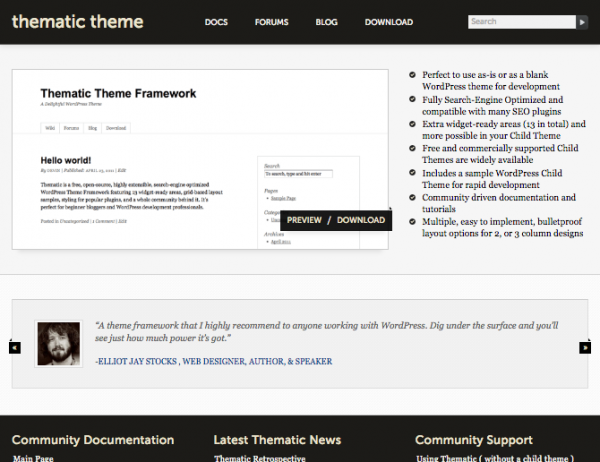Focus the Search input field
The image size is (600, 462).
(522, 22)
